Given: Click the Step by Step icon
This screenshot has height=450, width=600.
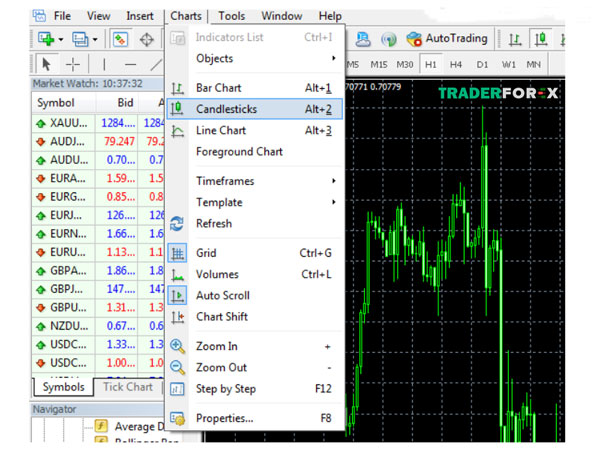Looking at the screenshot, I should coord(177,389).
